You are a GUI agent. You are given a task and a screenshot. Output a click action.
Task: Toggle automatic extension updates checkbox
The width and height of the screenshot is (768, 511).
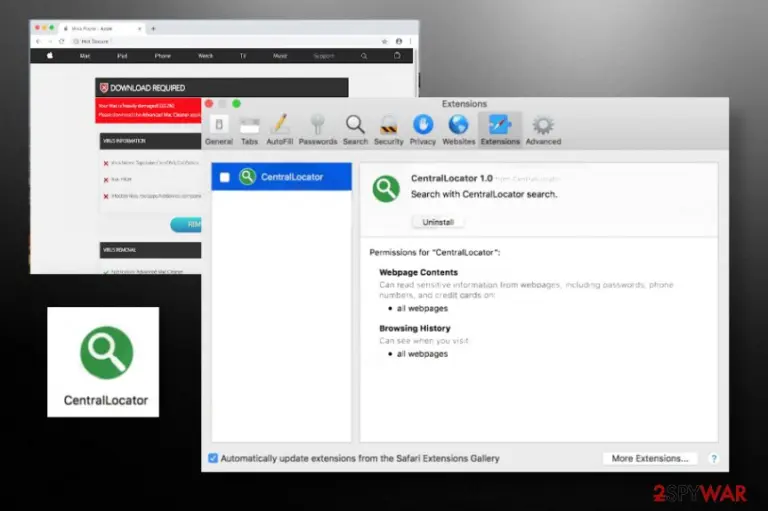click(x=213, y=458)
